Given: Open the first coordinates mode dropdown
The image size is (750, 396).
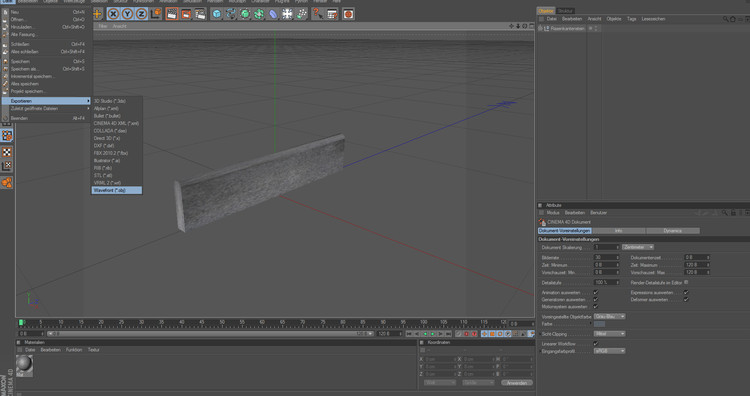Looking at the screenshot, I should pos(440,383).
